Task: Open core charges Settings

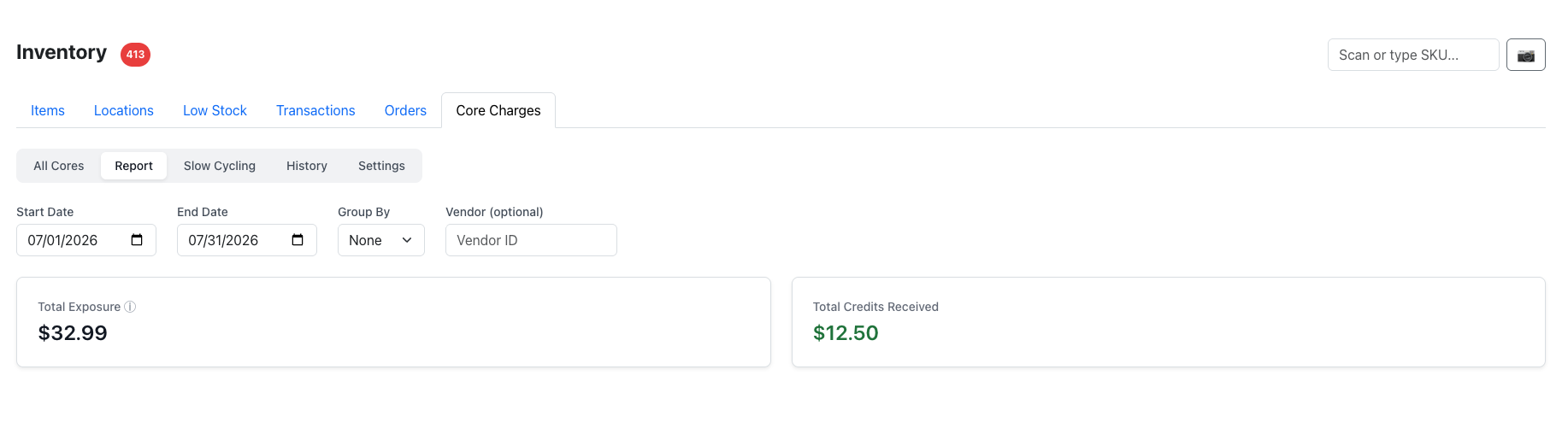Action: (x=381, y=166)
